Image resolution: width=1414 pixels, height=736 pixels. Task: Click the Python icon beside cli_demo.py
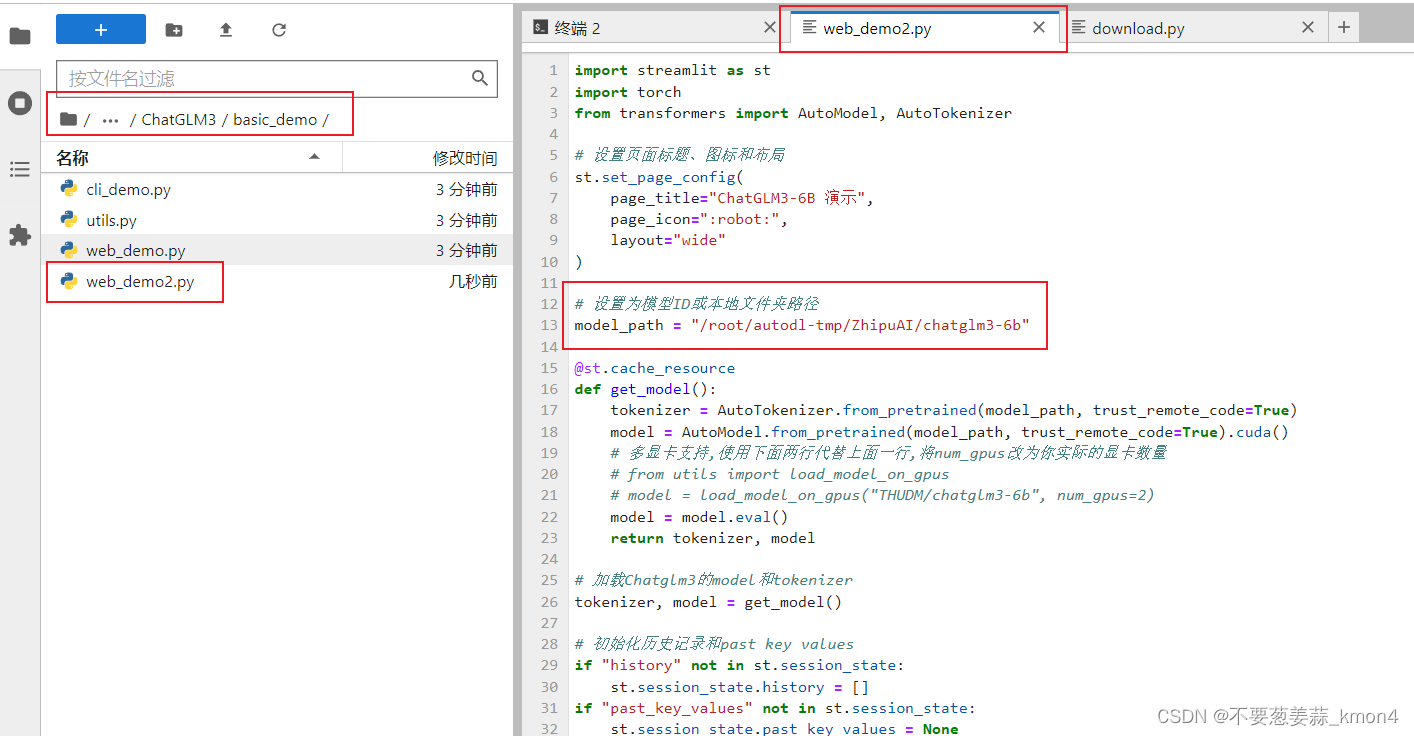[69, 189]
